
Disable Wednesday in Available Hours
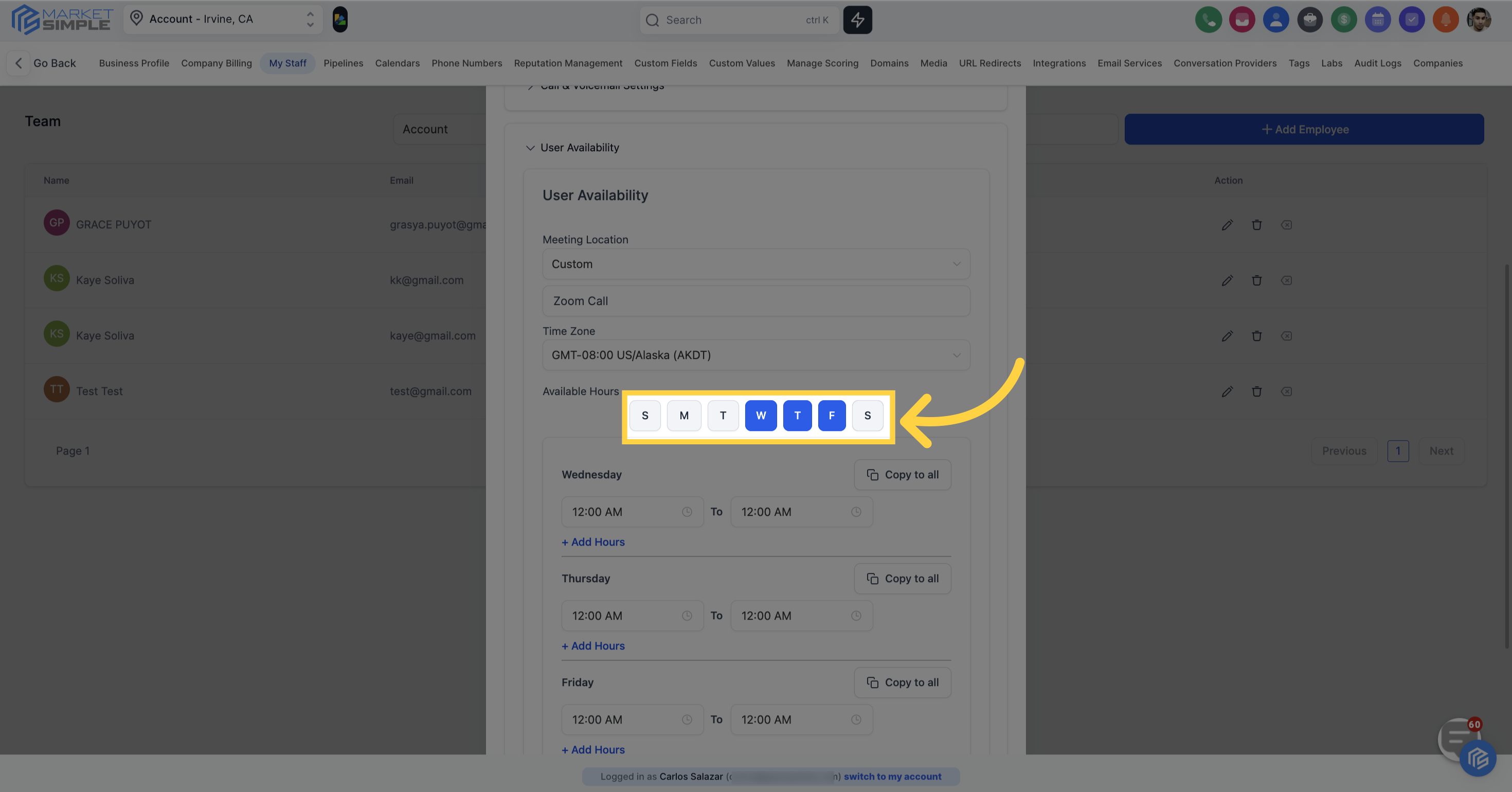[761, 415]
